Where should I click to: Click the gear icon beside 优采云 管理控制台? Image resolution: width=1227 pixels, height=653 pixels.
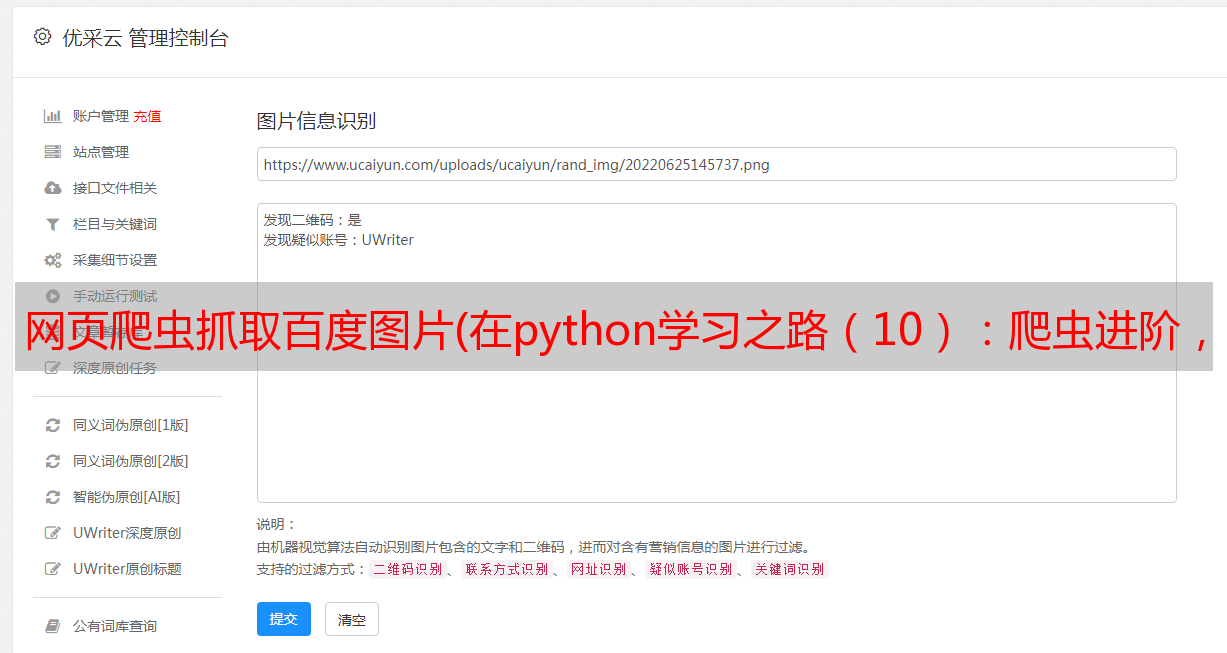[x=42, y=37]
